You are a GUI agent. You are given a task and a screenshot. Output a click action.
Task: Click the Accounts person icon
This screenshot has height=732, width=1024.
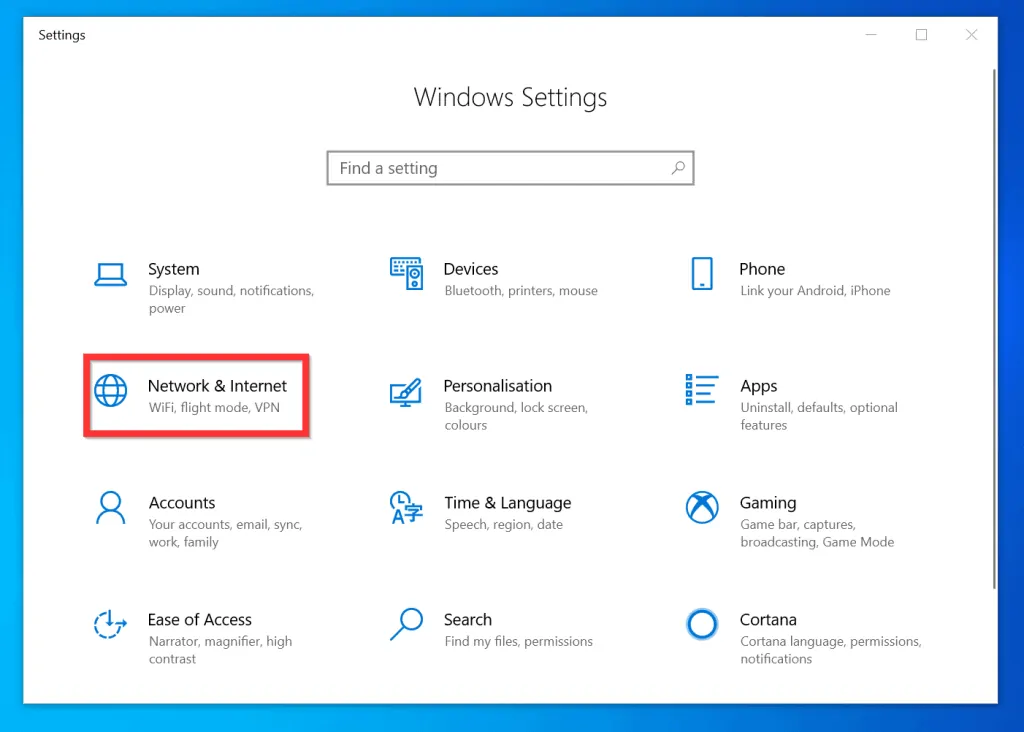pyautogui.click(x=110, y=508)
